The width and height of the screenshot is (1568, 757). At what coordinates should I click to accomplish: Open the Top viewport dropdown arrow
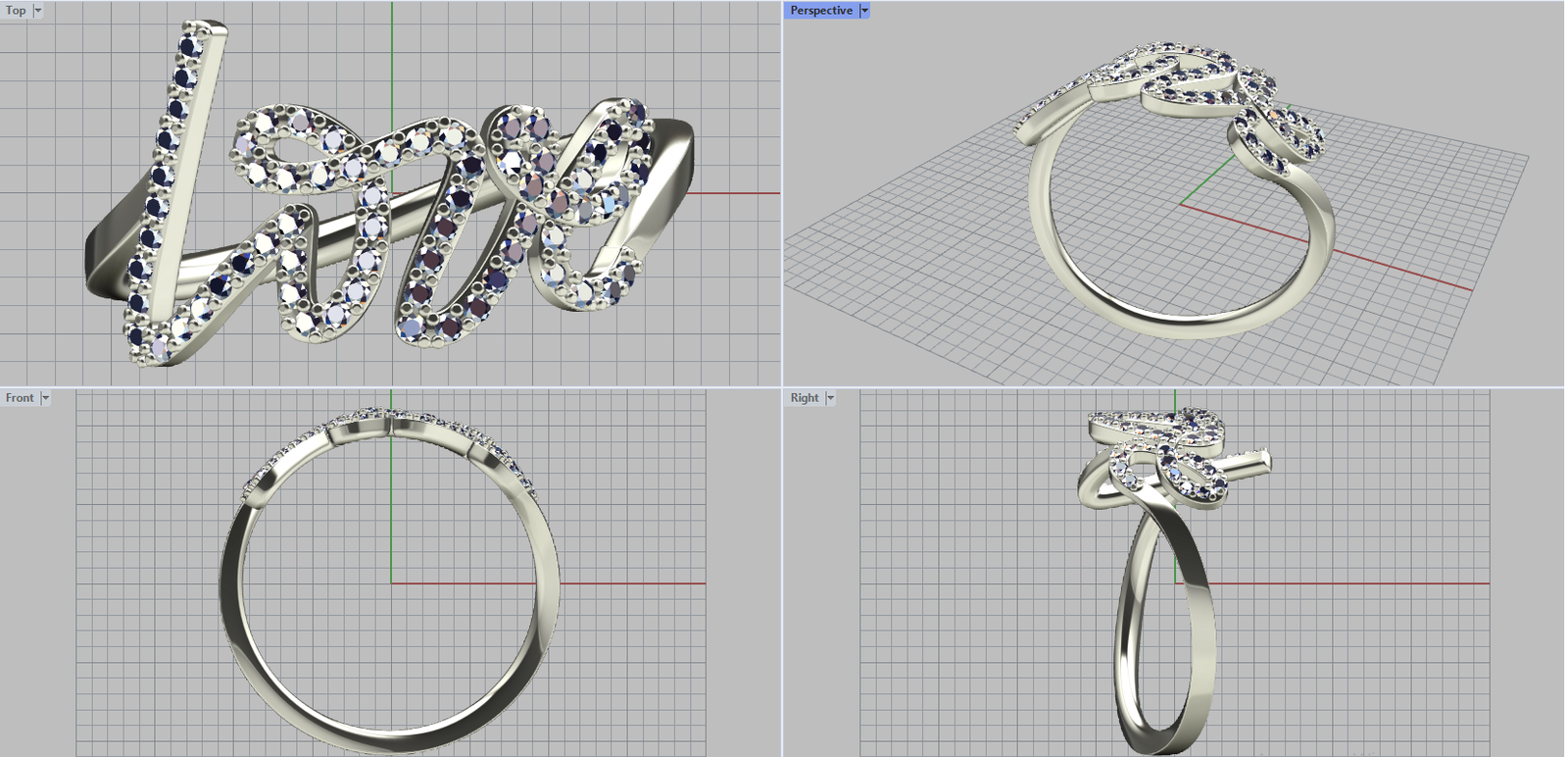coord(38,11)
